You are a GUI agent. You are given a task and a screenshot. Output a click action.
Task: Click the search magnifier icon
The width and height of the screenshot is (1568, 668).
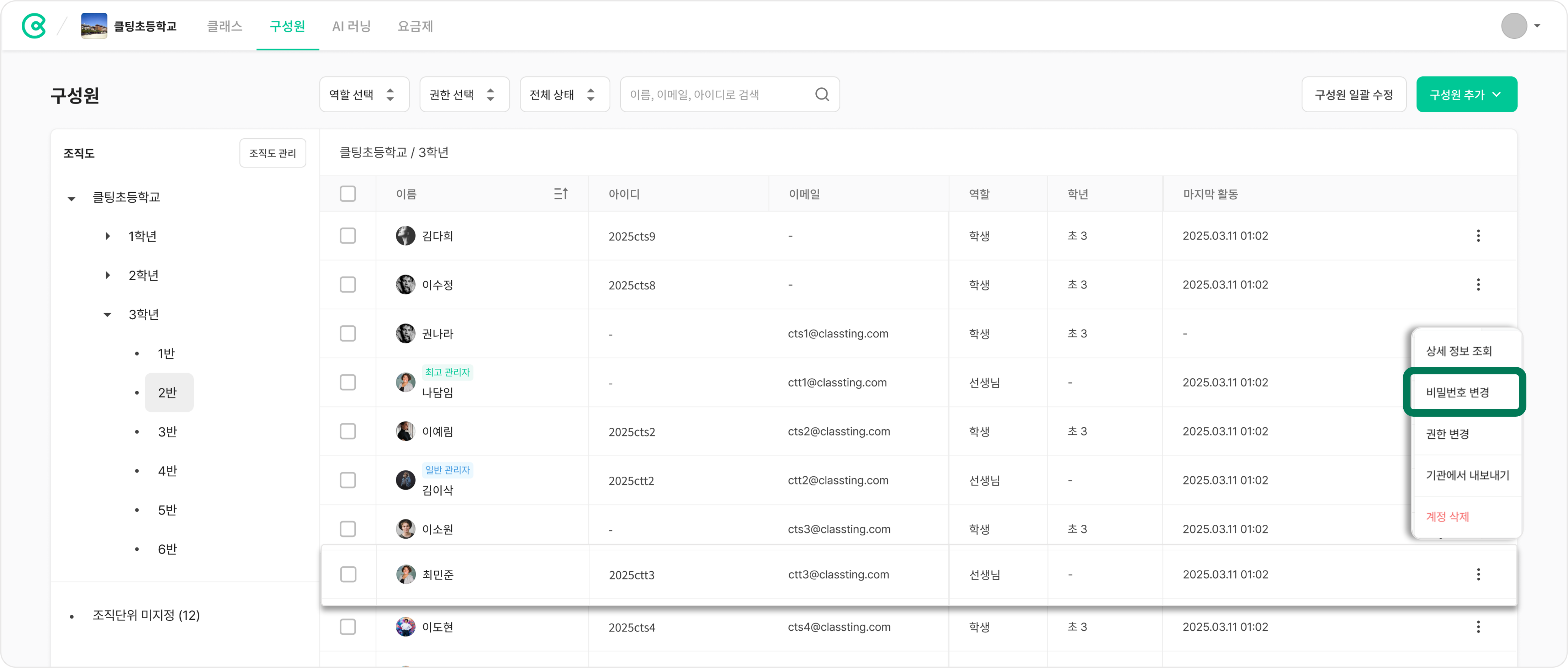(x=822, y=94)
